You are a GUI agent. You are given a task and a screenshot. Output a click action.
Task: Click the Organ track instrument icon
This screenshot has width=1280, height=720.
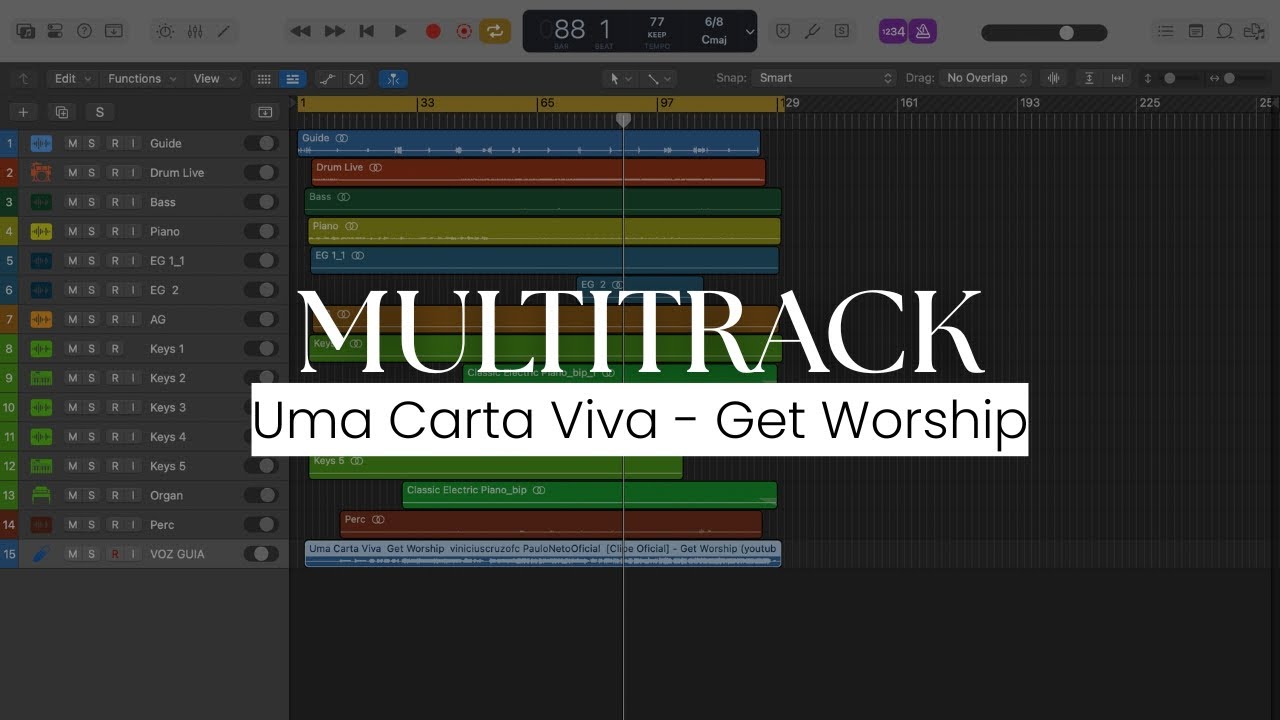click(x=41, y=495)
